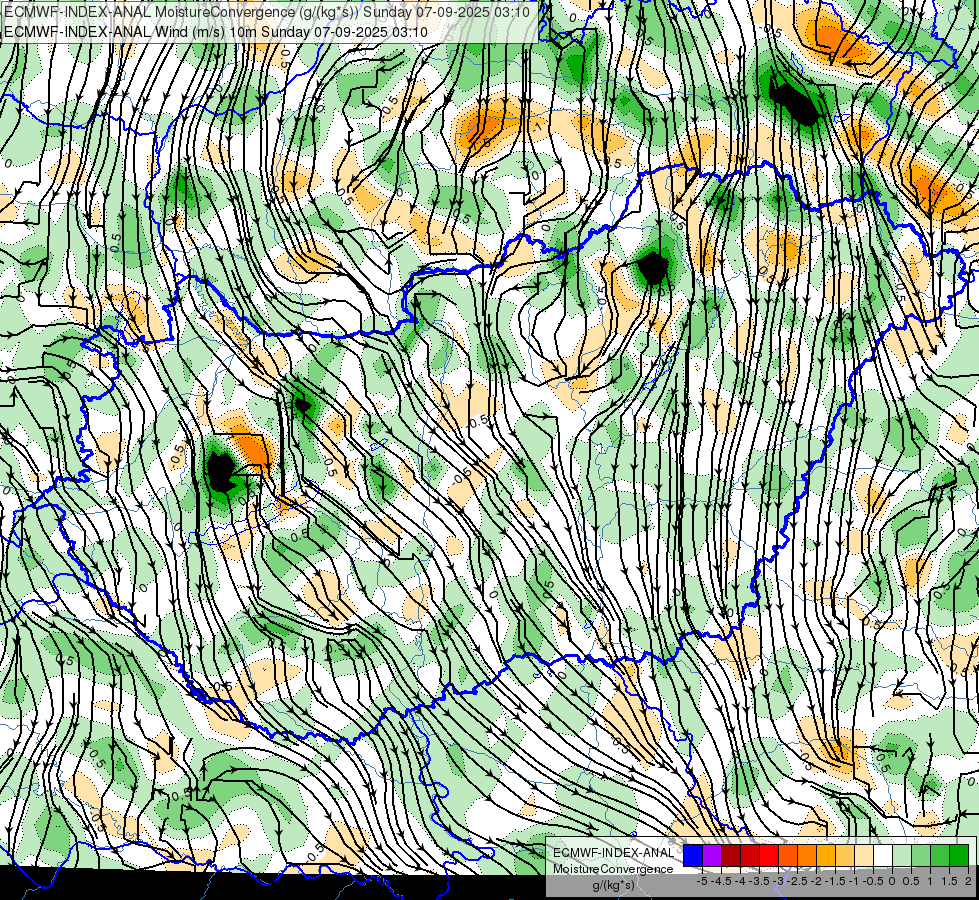Pick the red swatch between -4 and -3.5
Image resolution: width=979 pixels, height=900 pixels.
coord(750,855)
